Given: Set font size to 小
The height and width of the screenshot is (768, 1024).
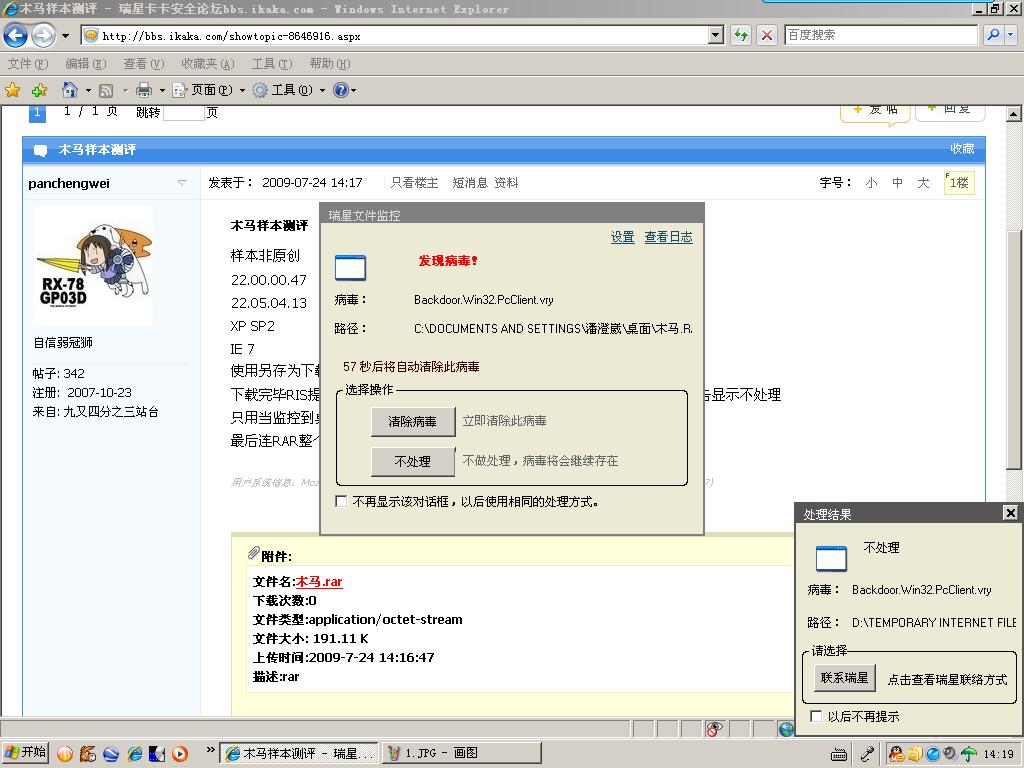Looking at the screenshot, I should coord(871,183).
